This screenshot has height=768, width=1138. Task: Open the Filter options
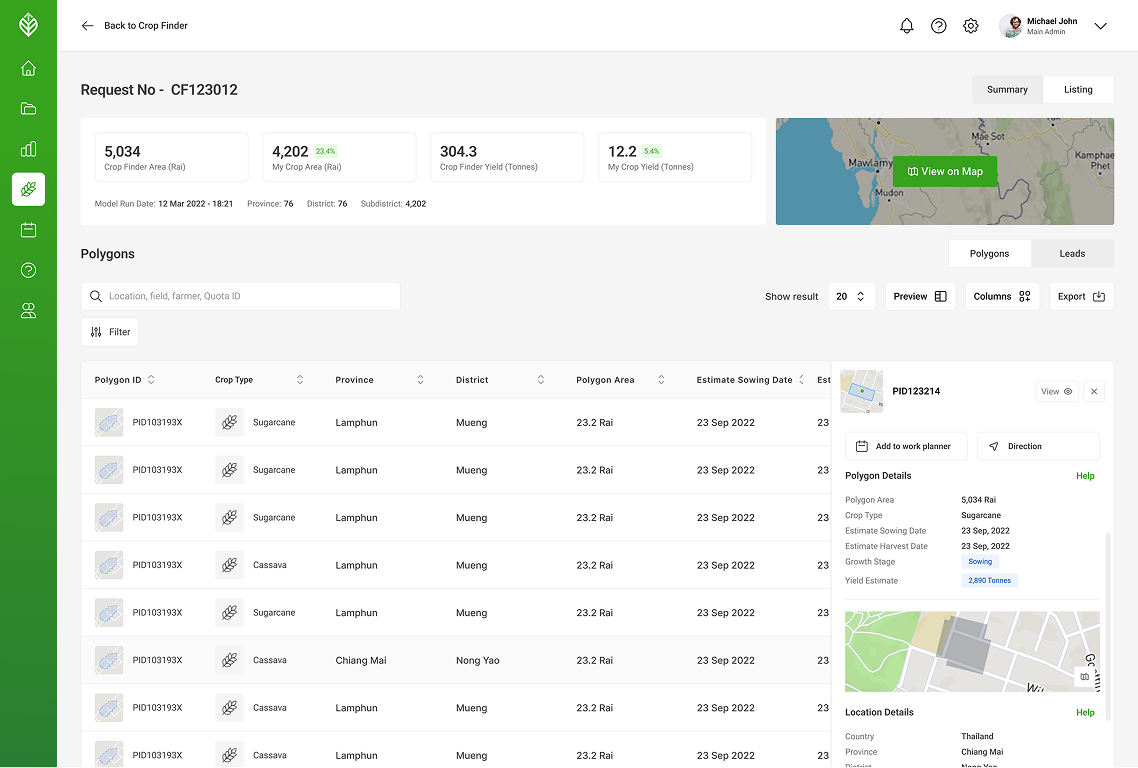110,332
